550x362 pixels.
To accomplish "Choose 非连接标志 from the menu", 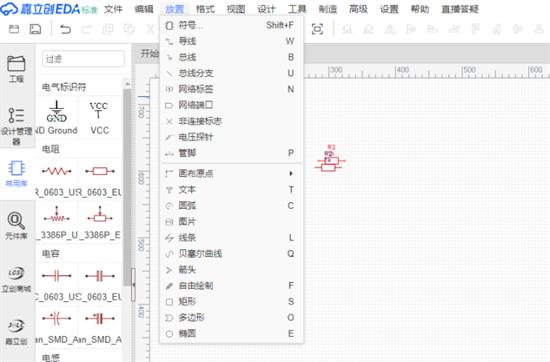I will coord(232,121).
